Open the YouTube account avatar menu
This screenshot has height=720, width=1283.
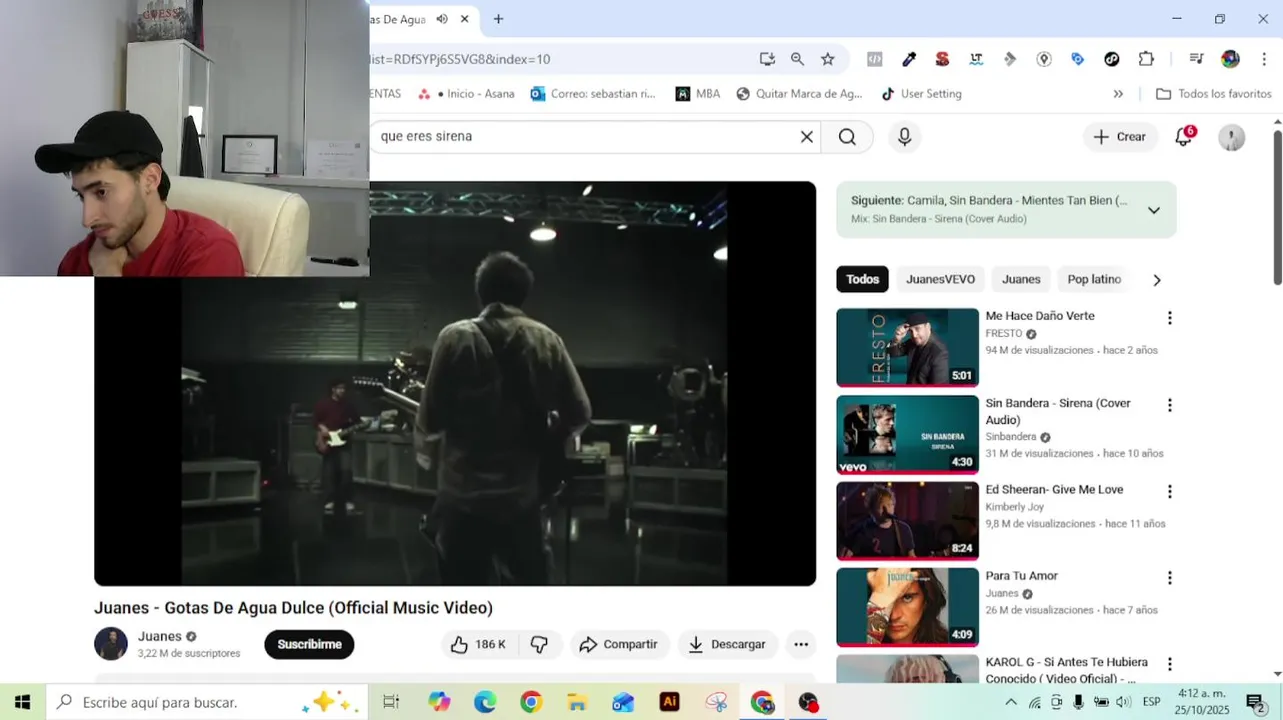pyautogui.click(x=1231, y=137)
